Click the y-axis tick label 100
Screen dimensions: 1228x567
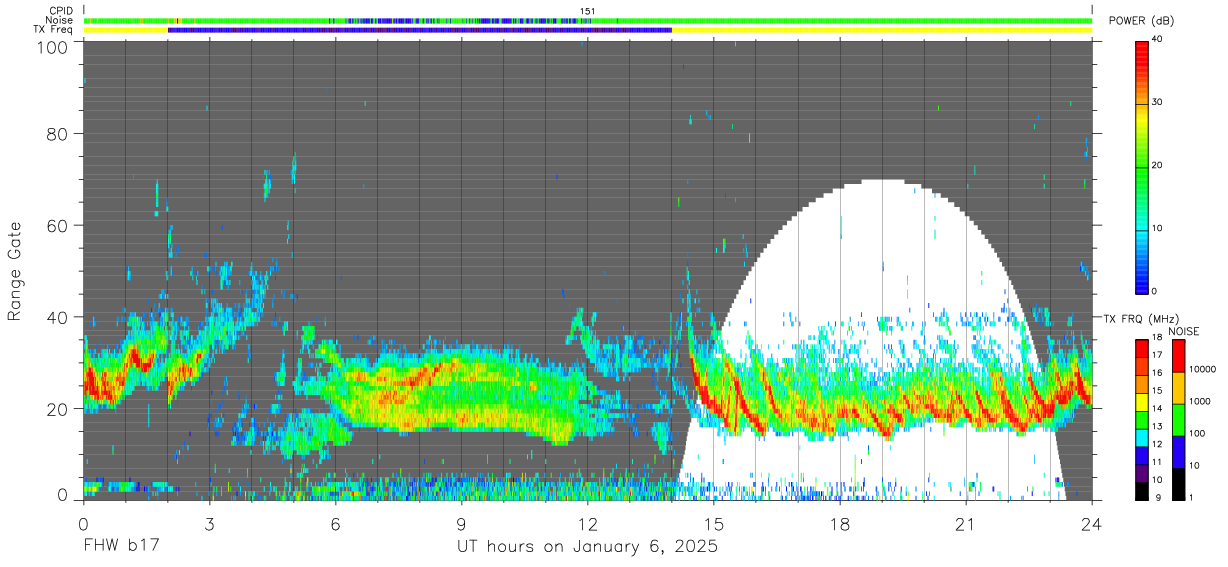(53, 47)
